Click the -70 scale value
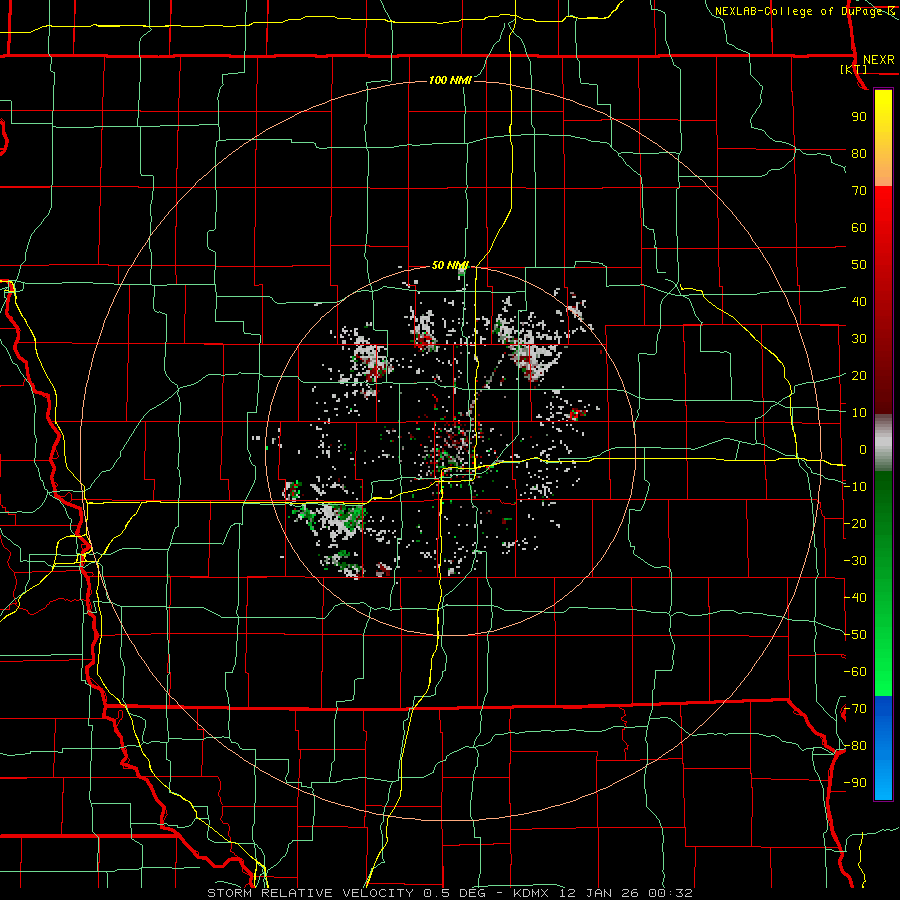Screen dimensions: 900x900 click(x=855, y=709)
